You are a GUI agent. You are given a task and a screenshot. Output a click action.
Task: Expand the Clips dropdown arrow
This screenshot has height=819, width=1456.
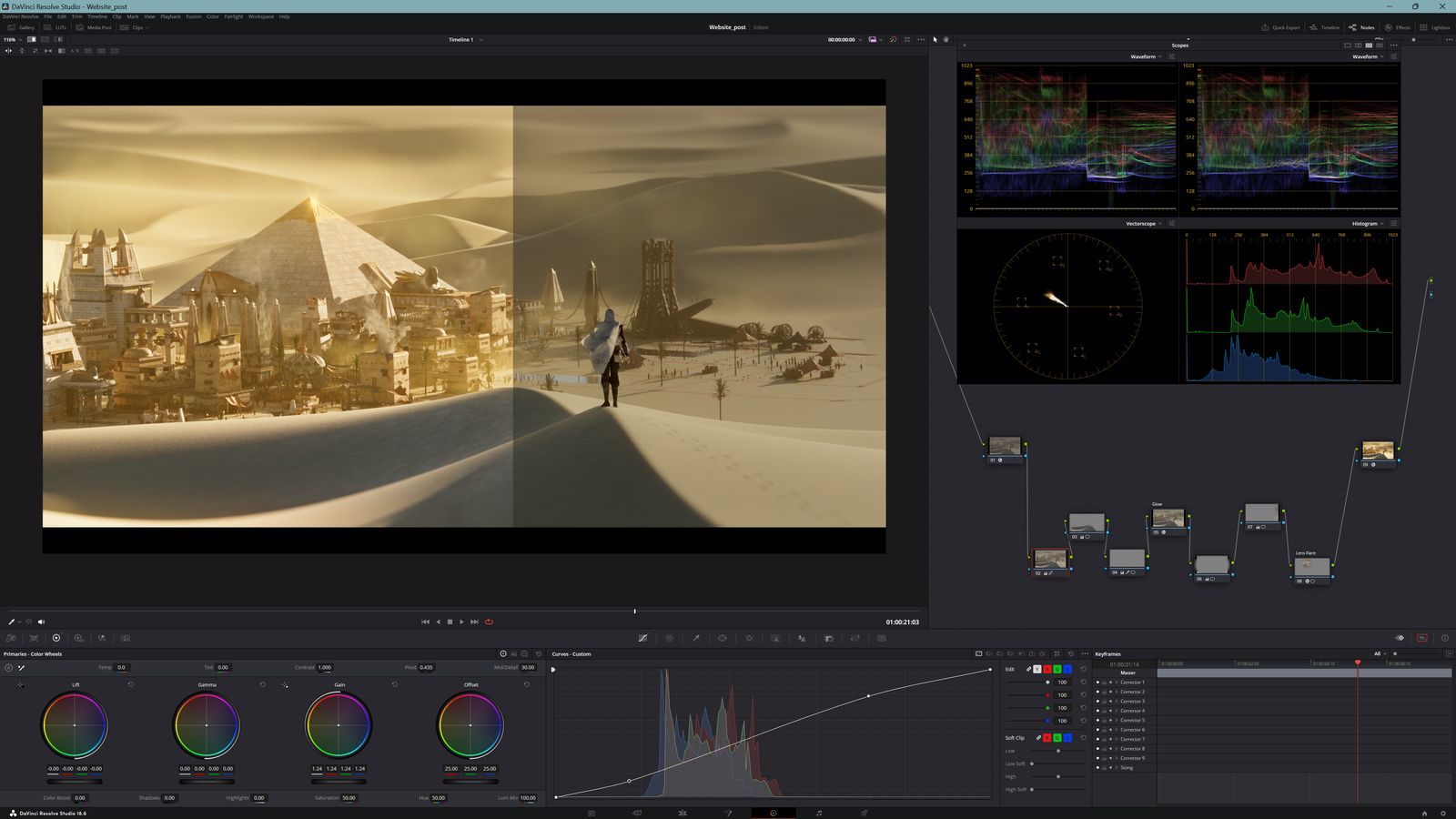147,27
